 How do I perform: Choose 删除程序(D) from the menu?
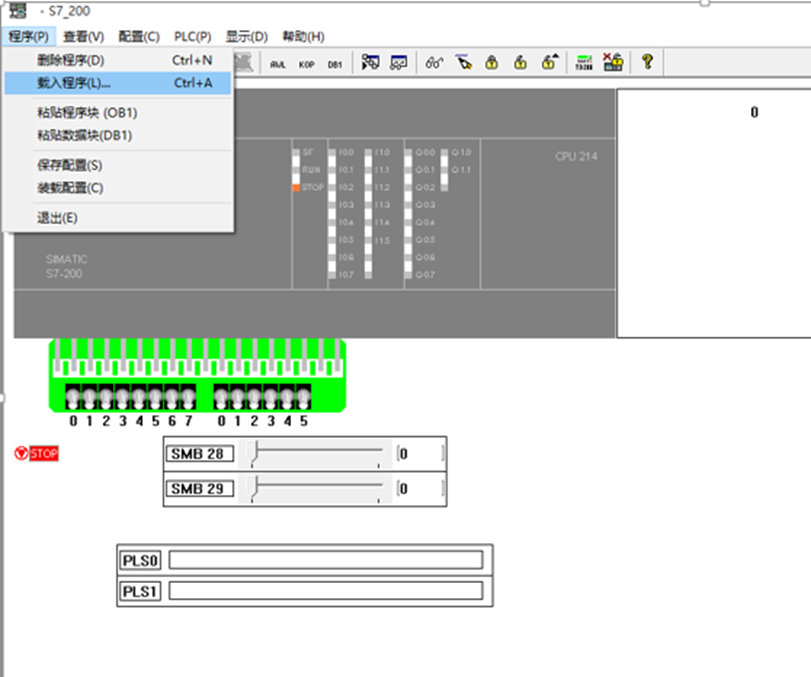(x=118, y=61)
